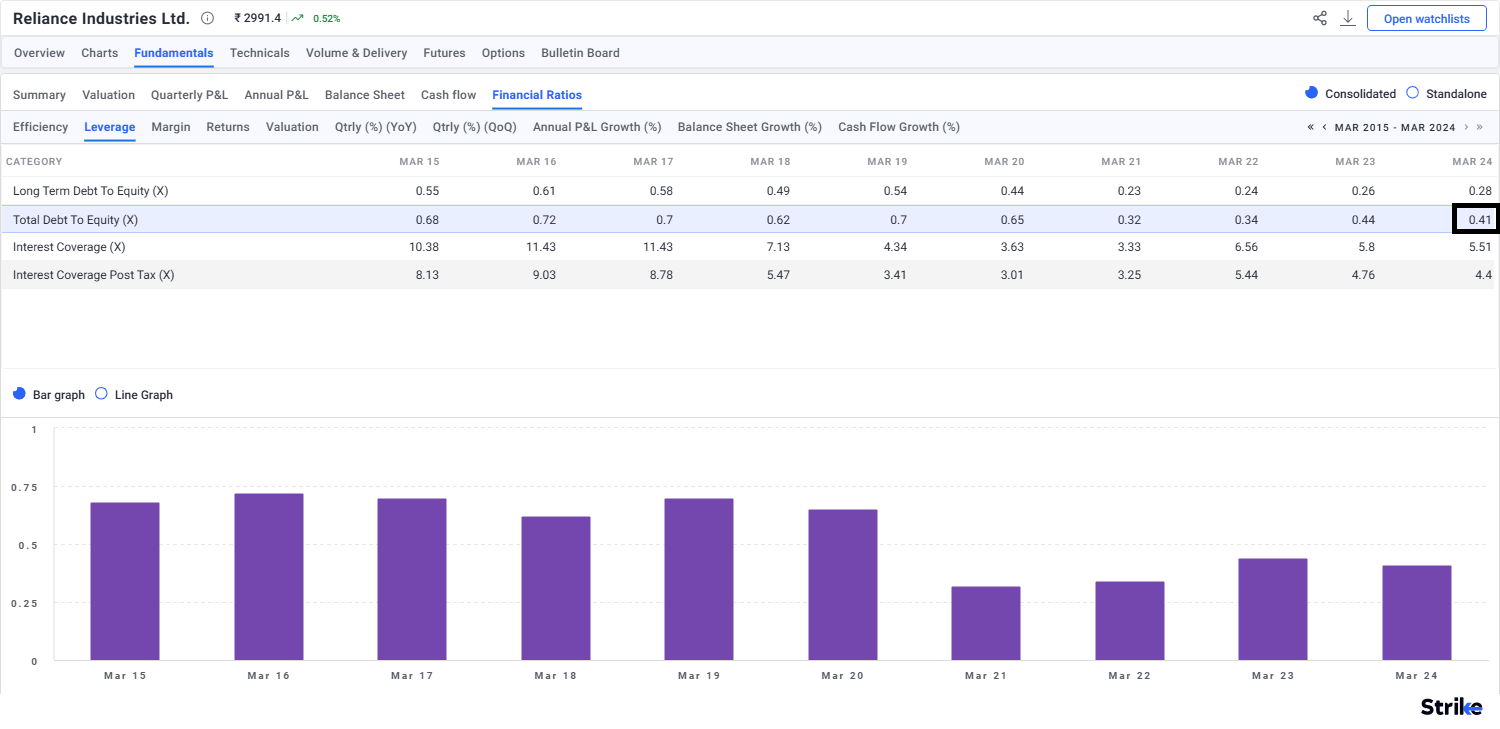Click the Mar 21 bar in chart
The image size is (1500, 729).
point(986,623)
